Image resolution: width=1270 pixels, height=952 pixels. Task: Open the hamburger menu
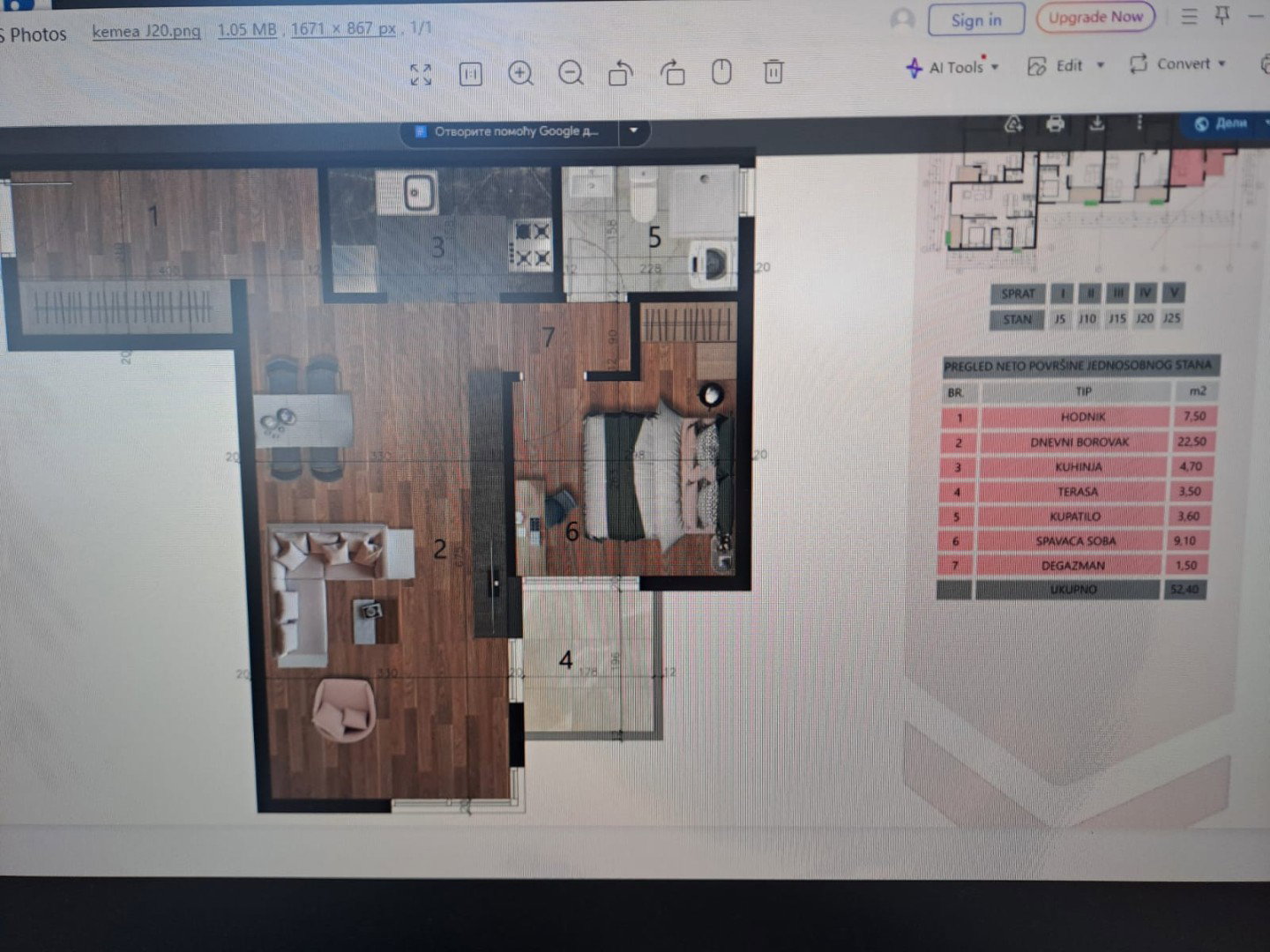coord(1189,17)
